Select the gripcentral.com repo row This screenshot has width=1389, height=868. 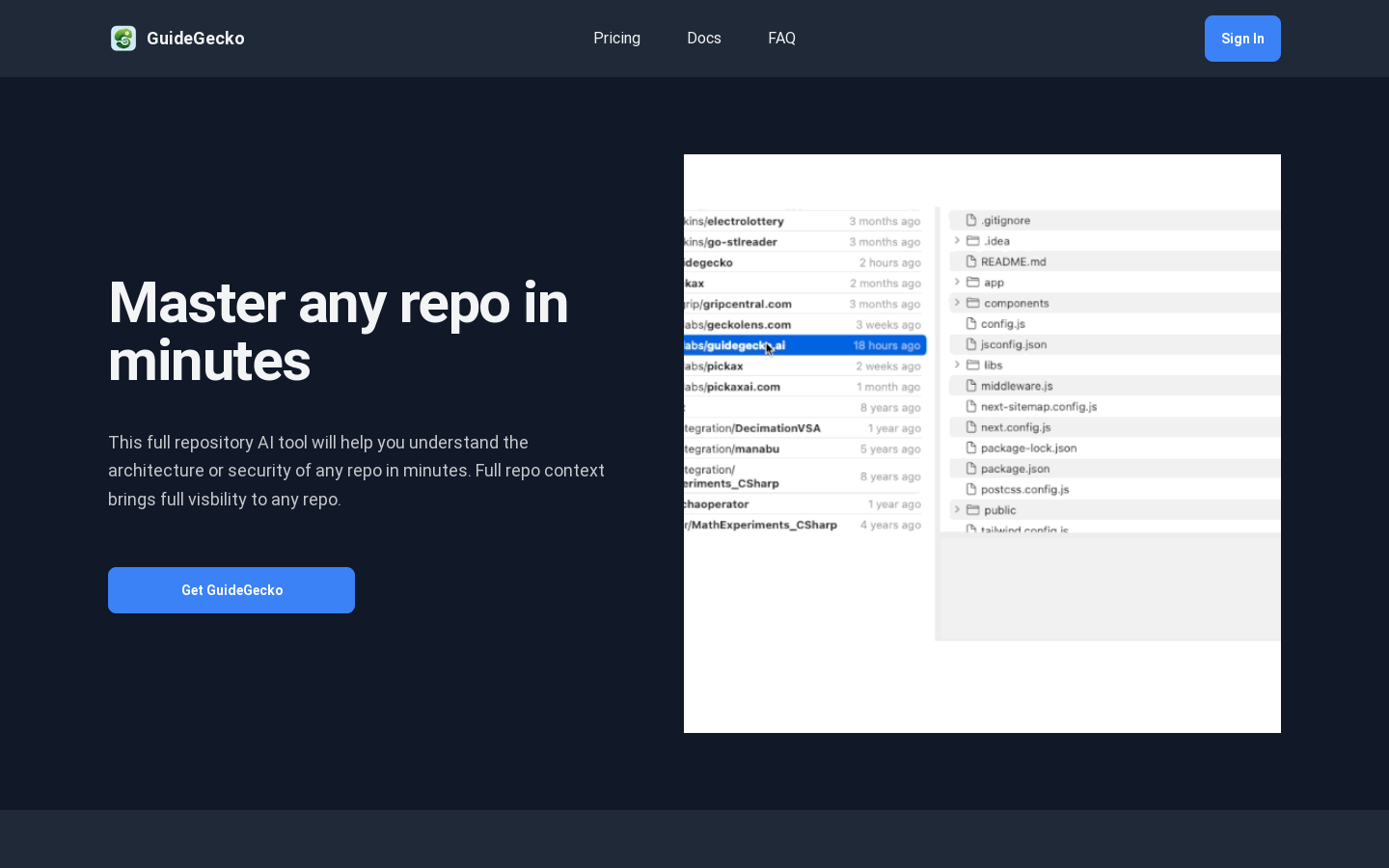(804, 304)
